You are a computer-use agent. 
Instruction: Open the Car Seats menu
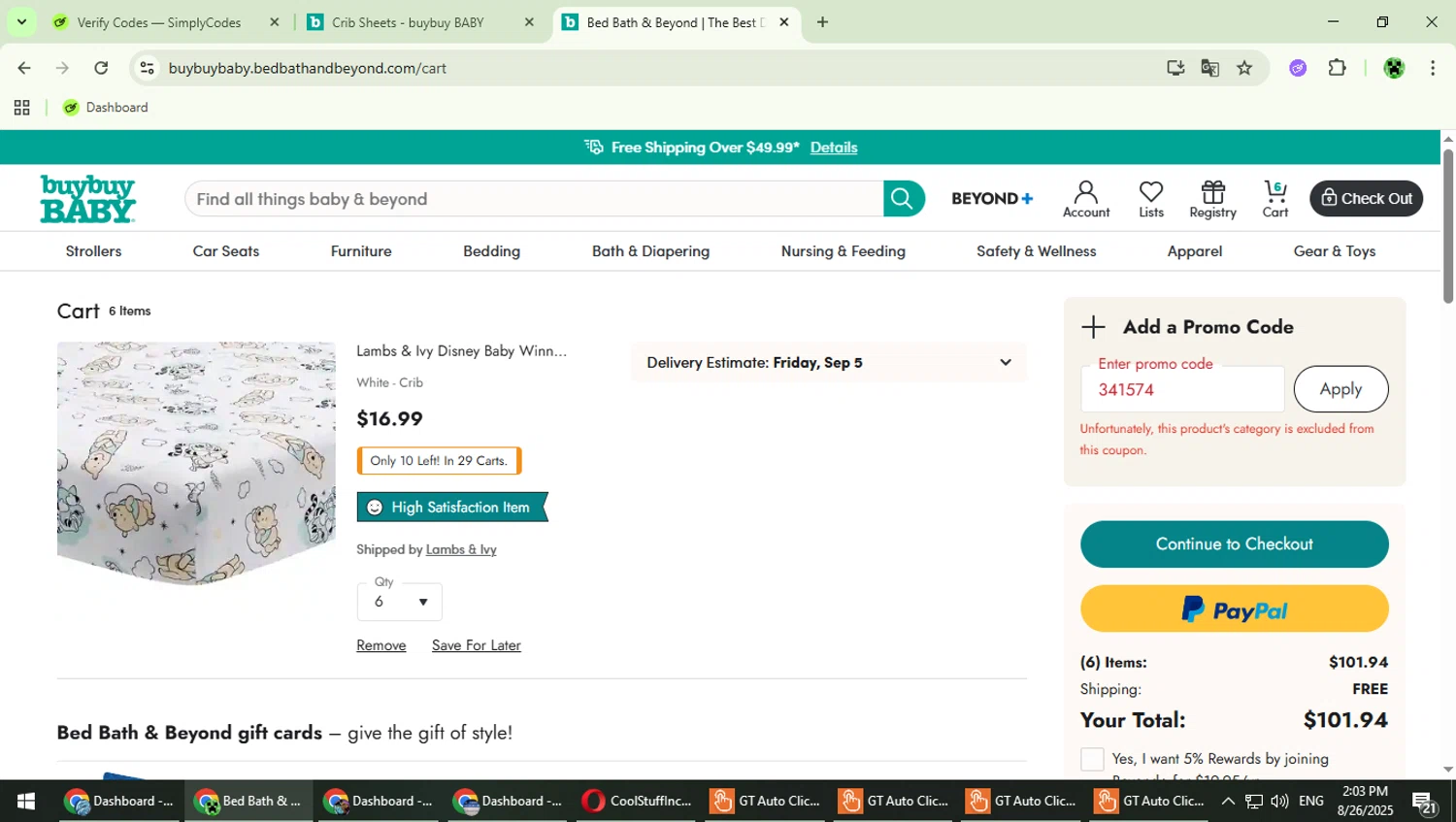(226, 251)
